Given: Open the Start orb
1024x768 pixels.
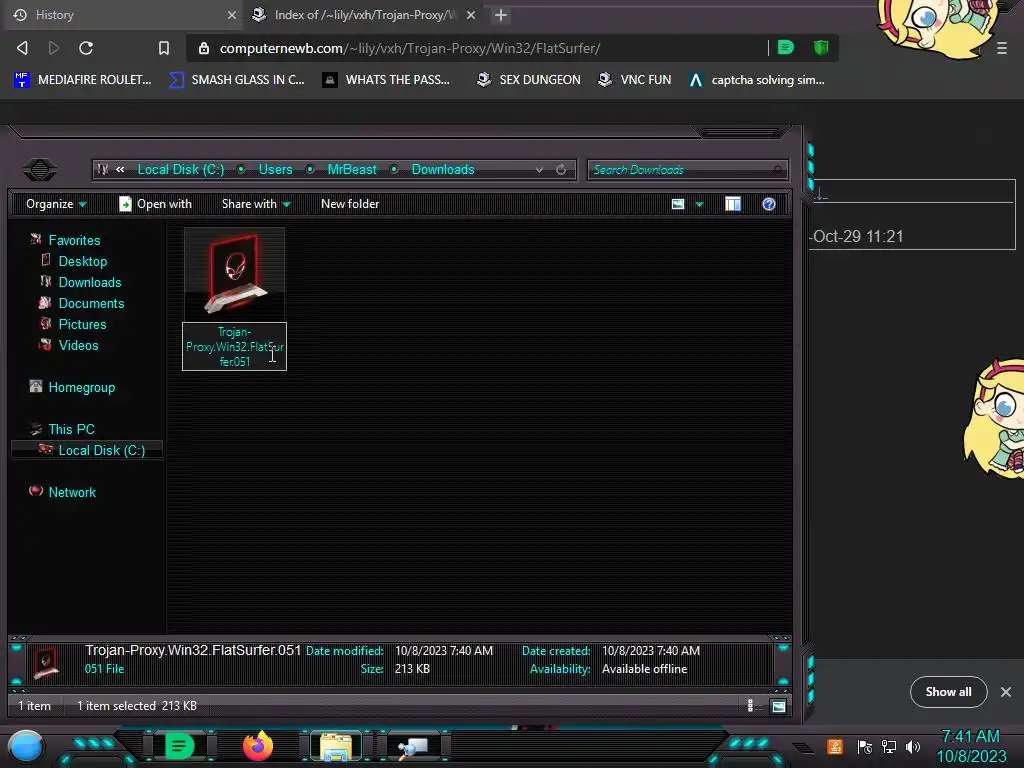Looking at the screenshot, I should tap(26, 746).
